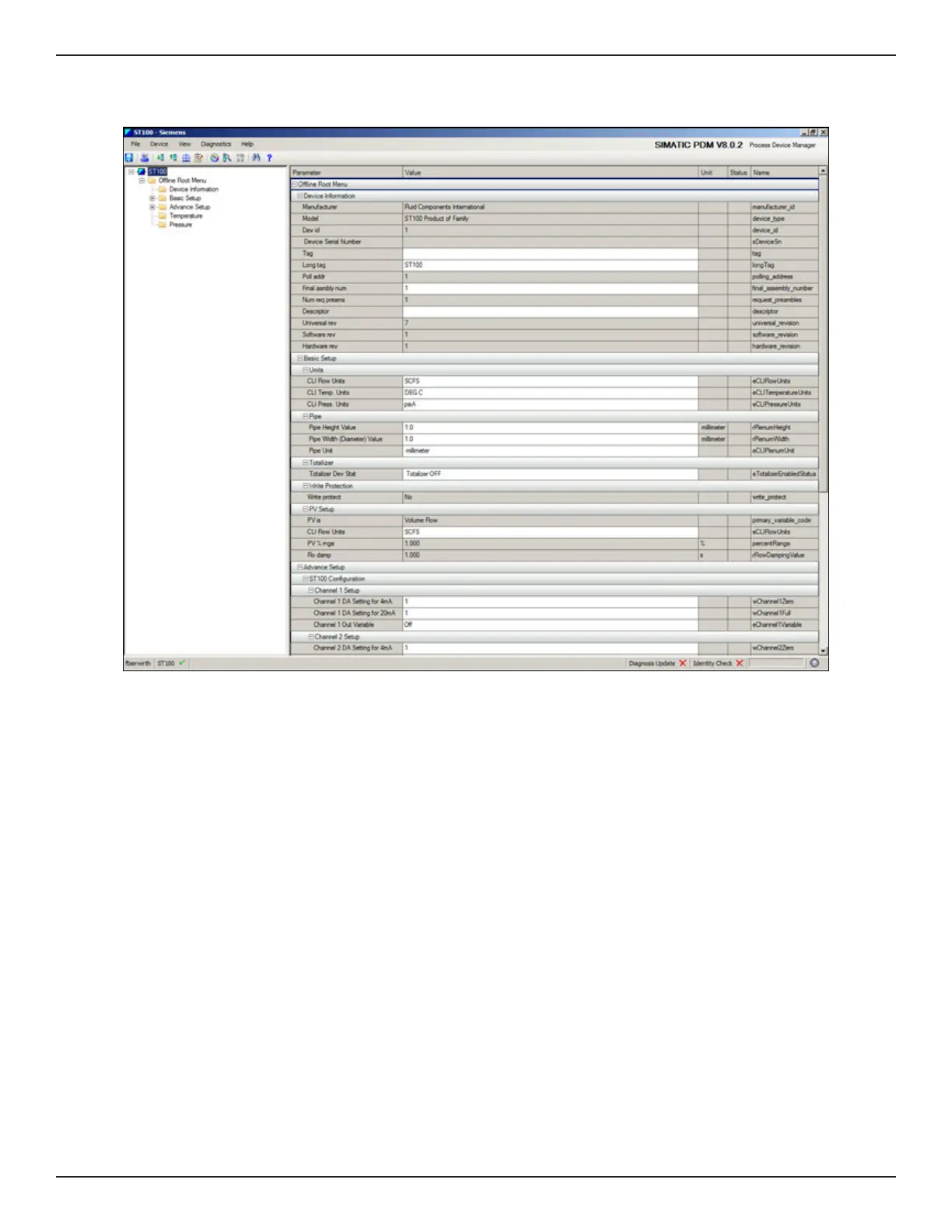Collapse the Offline Root Menu tree node
This screenshot has height=1232, width=952.
(x=142, y=180)
